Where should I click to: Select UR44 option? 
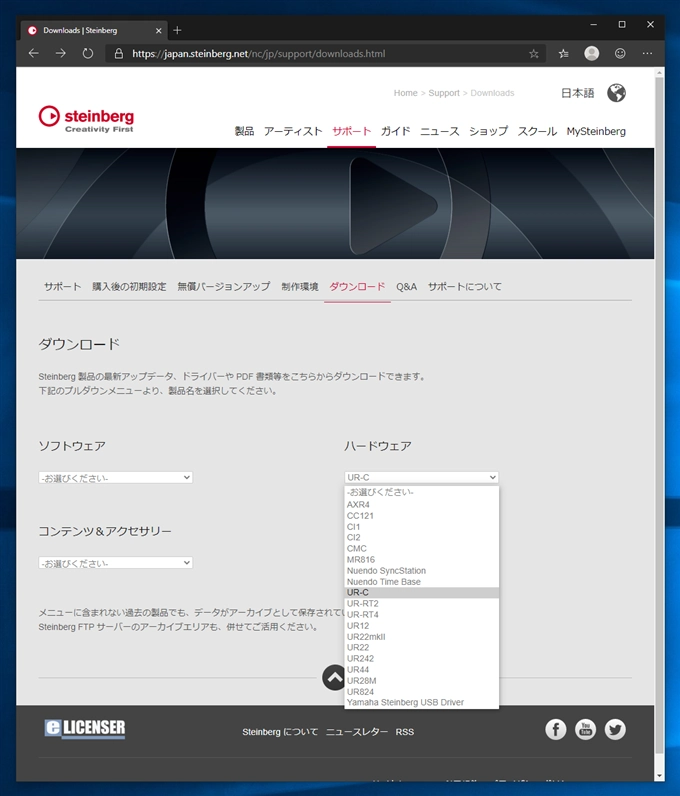tap(422, 670)
